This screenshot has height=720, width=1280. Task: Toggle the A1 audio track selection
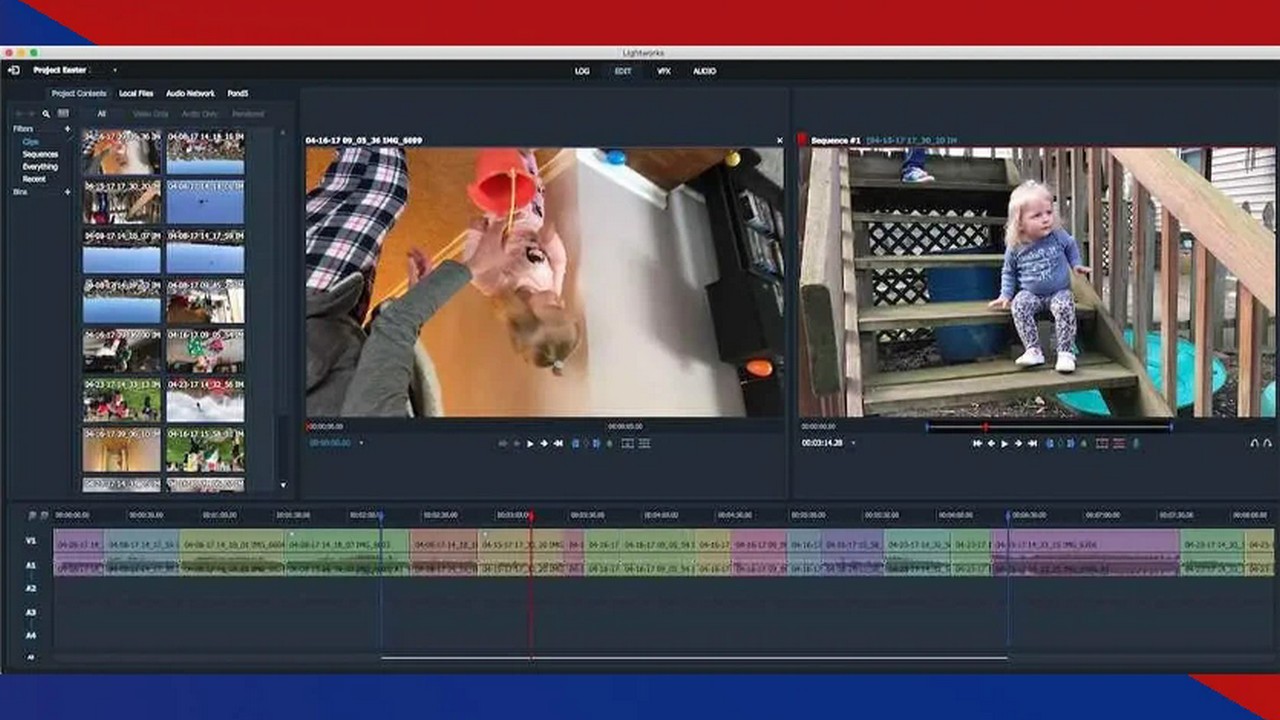(31, 566)
